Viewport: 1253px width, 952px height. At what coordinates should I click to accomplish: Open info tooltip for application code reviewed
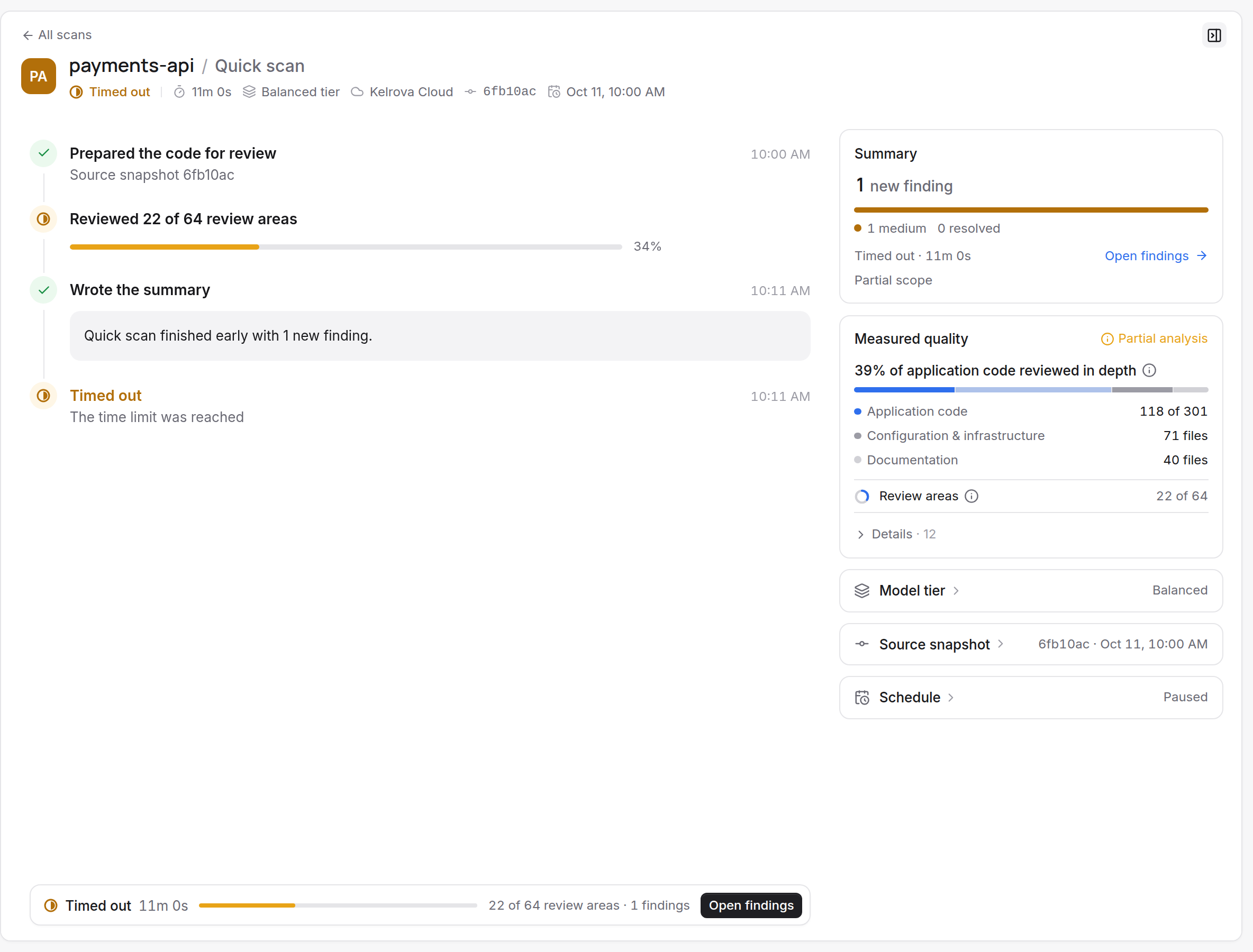click(1149, 371)
